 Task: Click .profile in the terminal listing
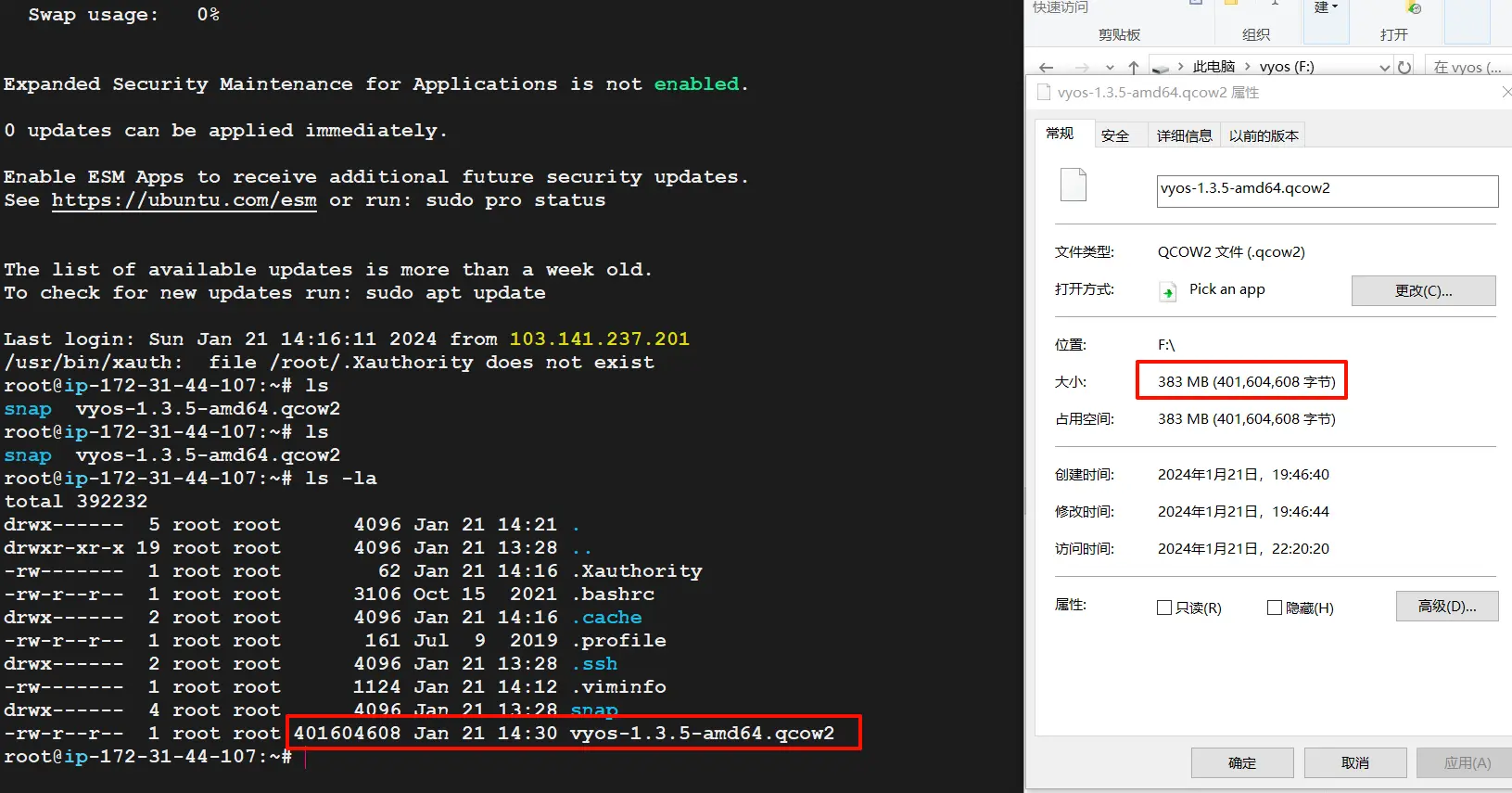618,641
